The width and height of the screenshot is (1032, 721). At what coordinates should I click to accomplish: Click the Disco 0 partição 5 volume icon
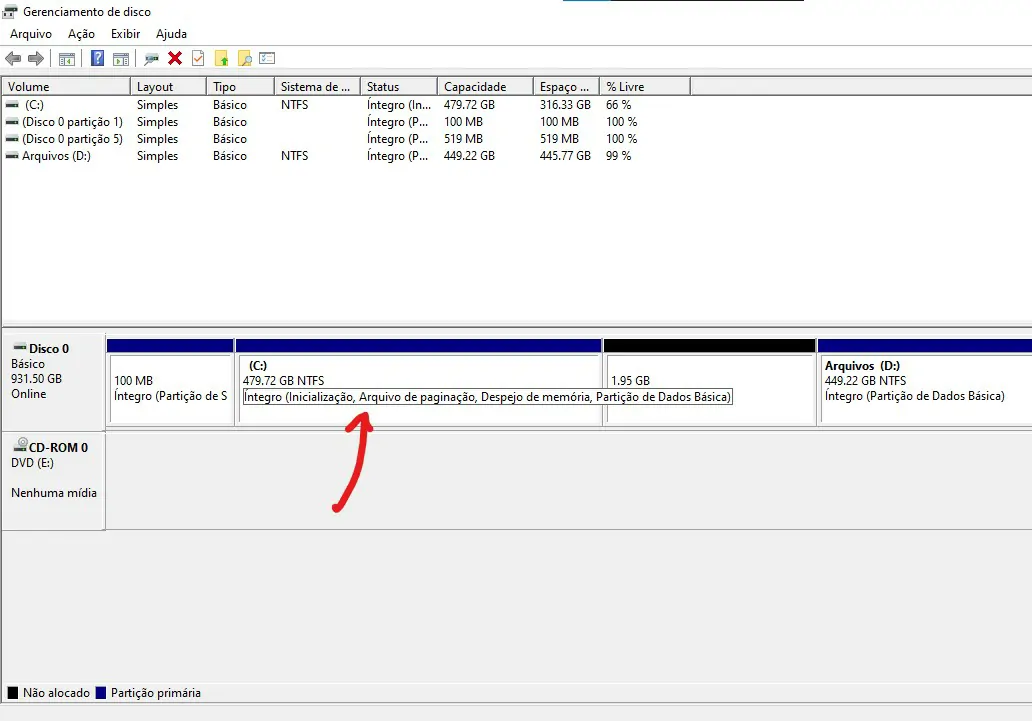pos(12,139)
